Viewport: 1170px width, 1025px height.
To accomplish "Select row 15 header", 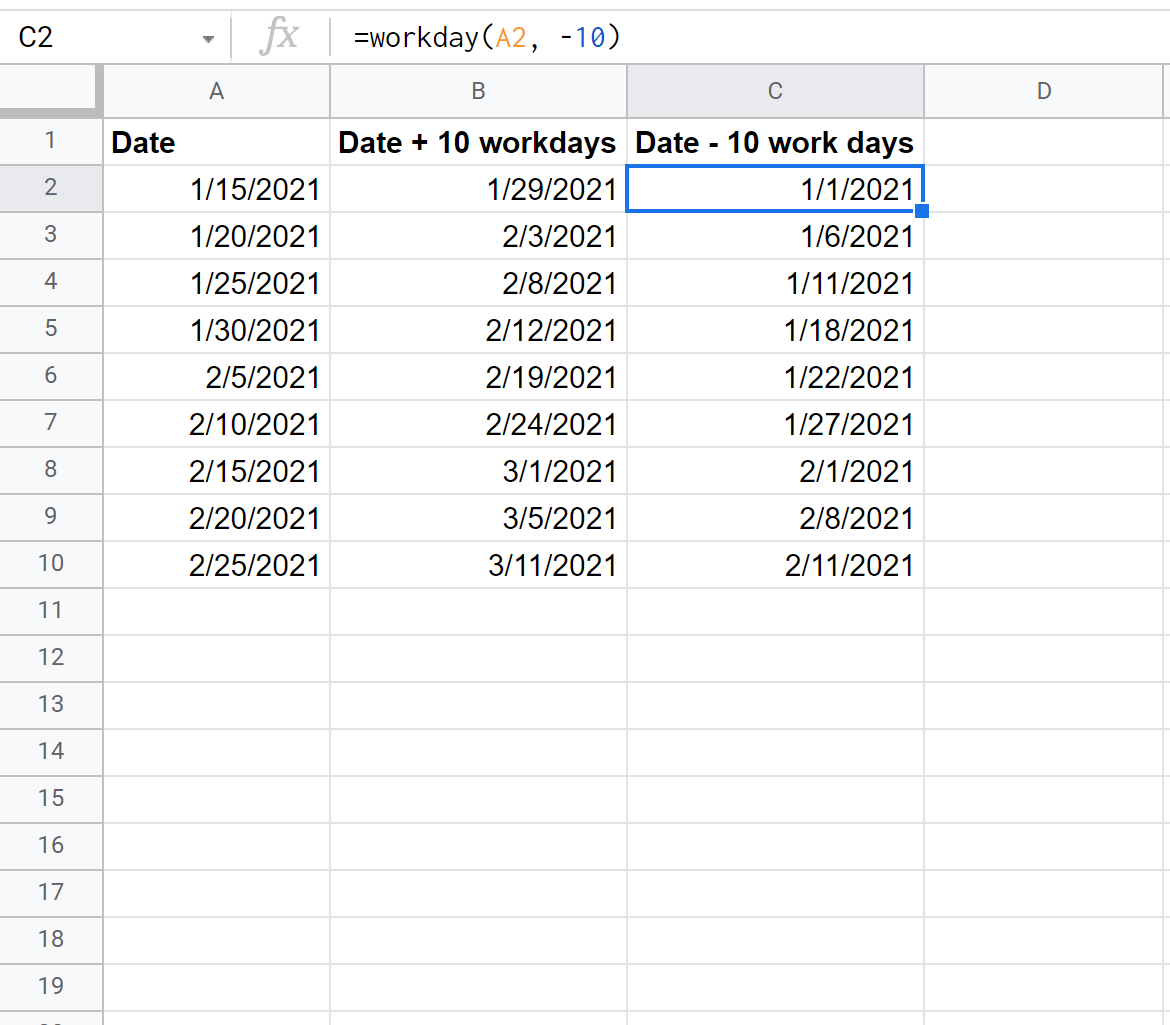I will click(x=50, y=798).
